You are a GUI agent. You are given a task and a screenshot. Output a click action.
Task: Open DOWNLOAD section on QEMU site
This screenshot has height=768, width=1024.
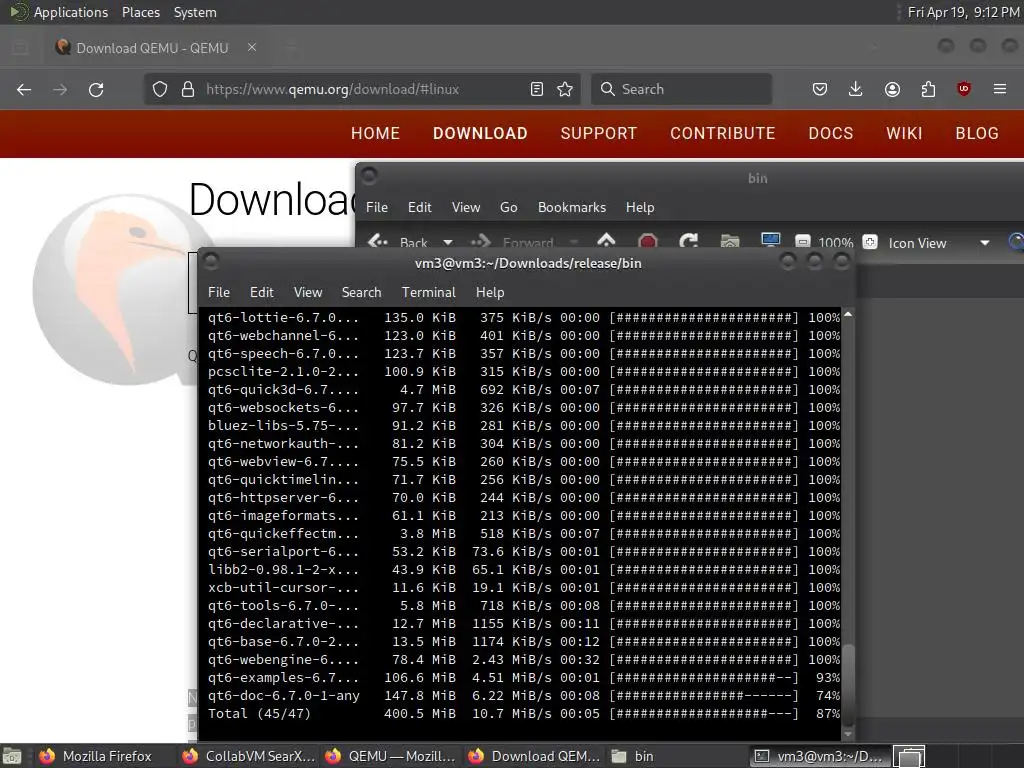point(480,133)
